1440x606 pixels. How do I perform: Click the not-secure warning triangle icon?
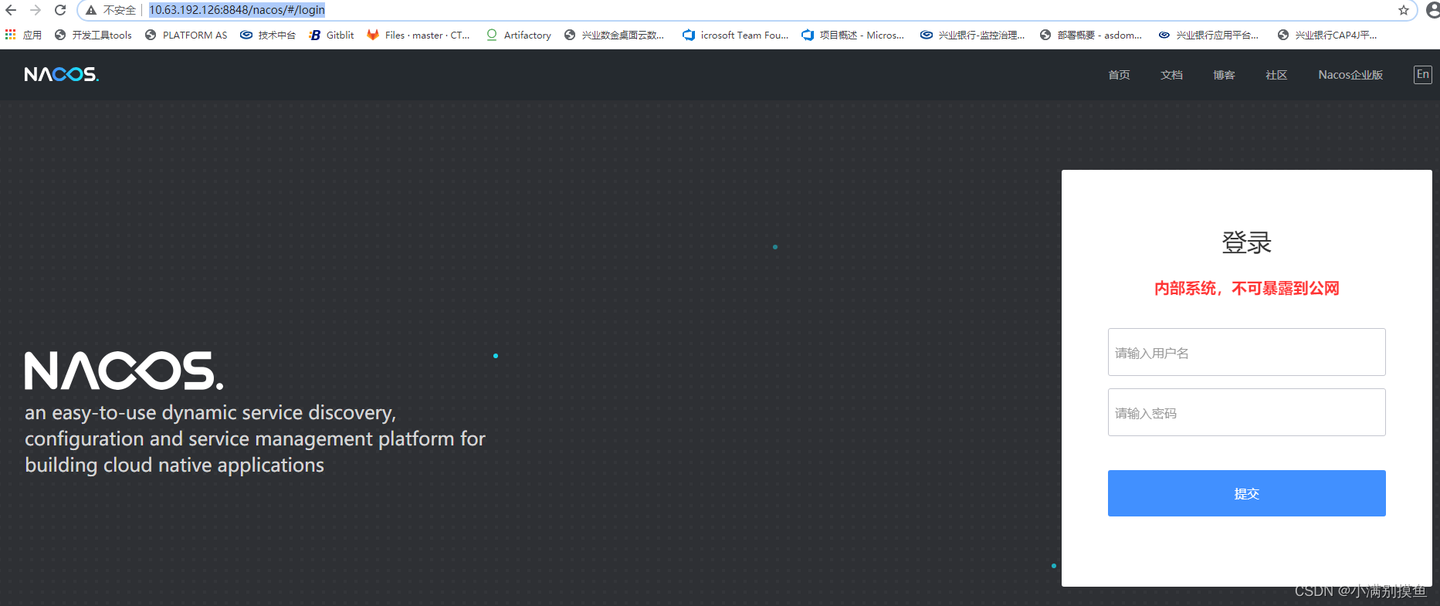pyautogui.click(x=91, y=10)
